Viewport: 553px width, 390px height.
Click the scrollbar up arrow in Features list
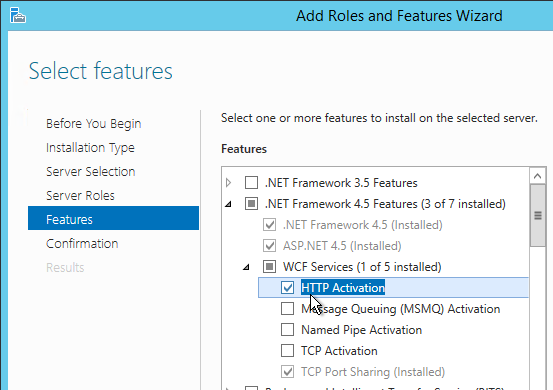click(537, 176)
